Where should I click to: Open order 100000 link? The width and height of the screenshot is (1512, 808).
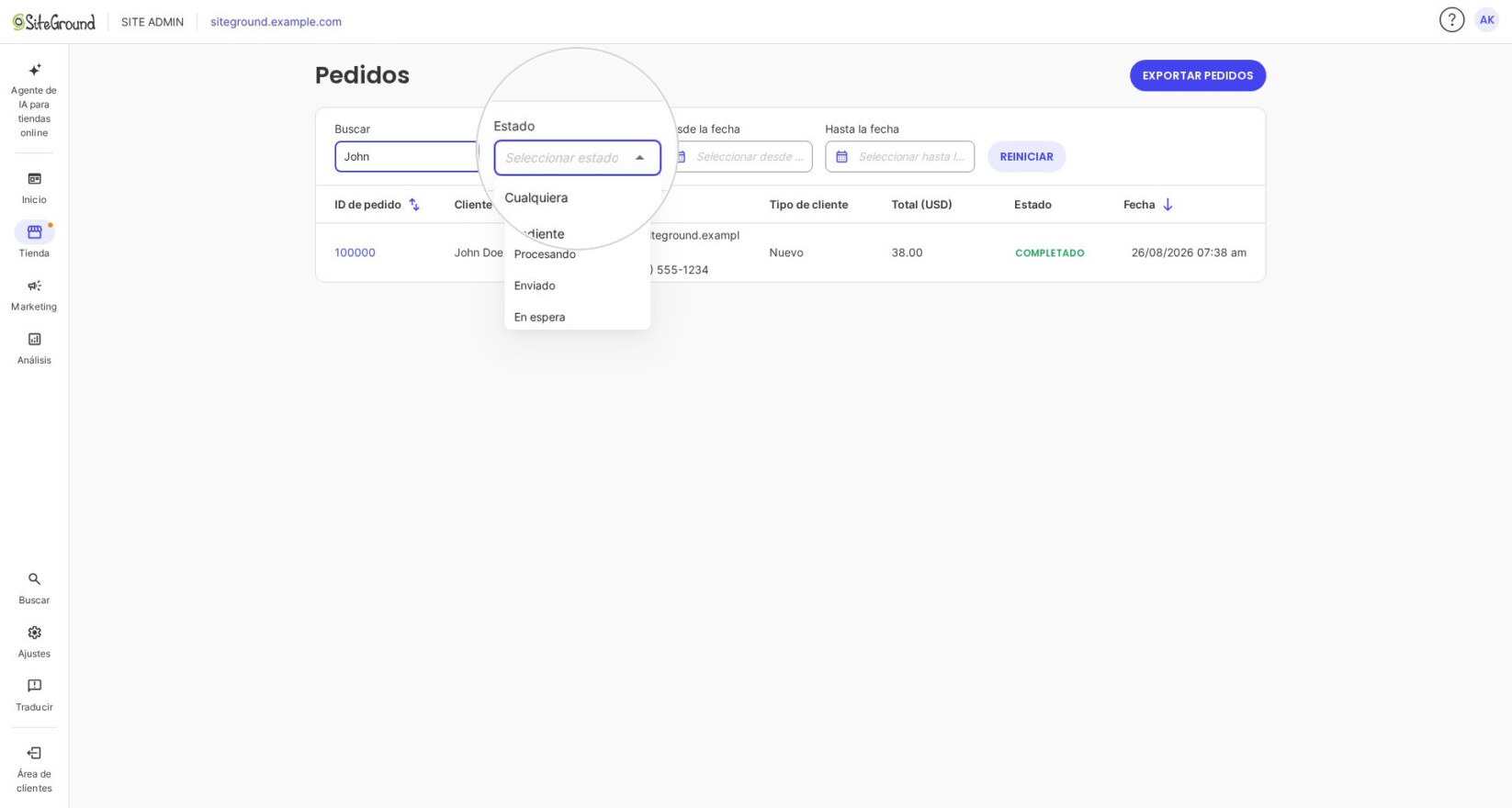pyautogui.click(x=355, y=252)
